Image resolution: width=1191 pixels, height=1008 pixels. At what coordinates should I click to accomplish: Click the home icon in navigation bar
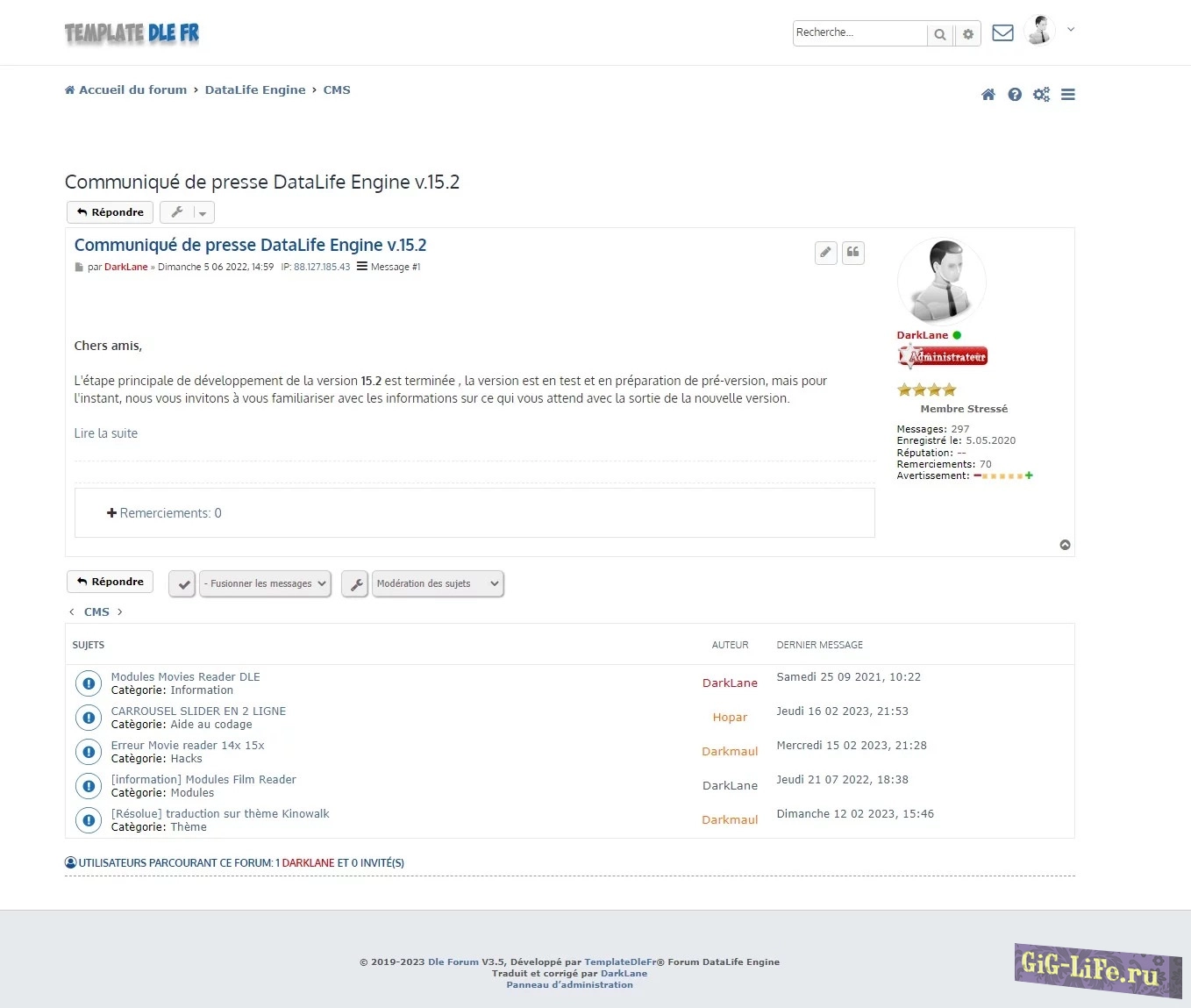coord(988,95)
